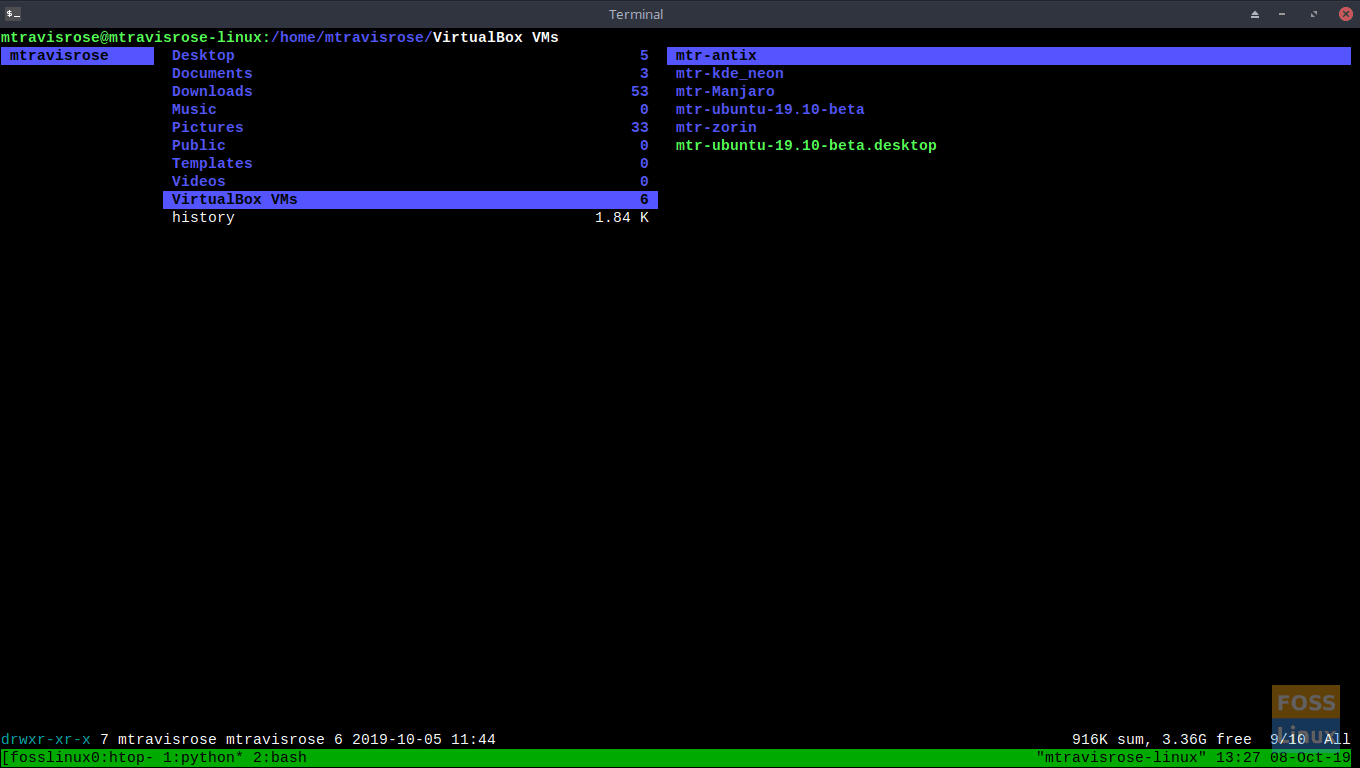Open the mtr-antix VM folder
Image resolution: width=1360 pixels, height=768 pixels.
coord(716,56)
